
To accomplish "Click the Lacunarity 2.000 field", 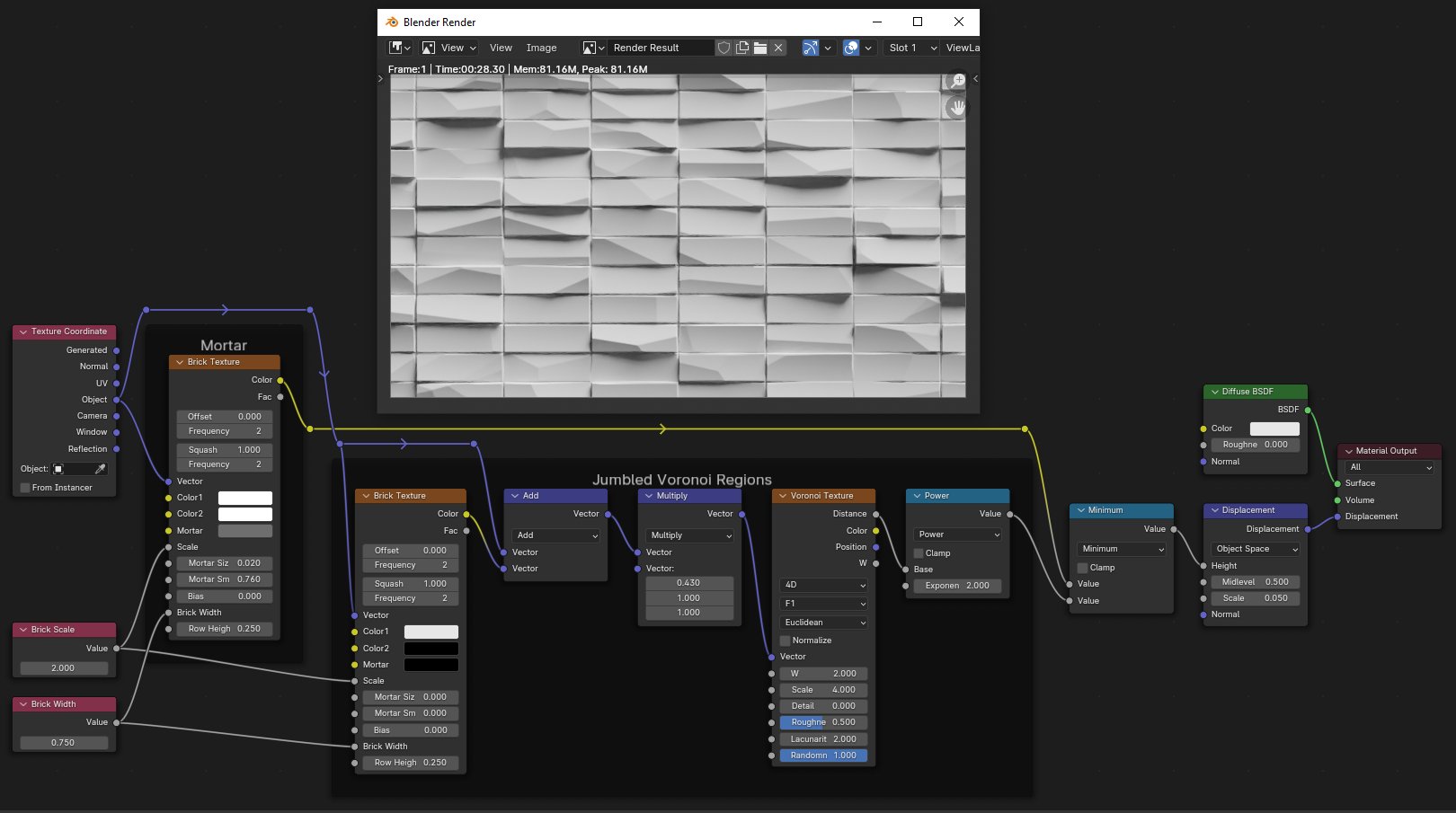I will [x=823, y=739].
